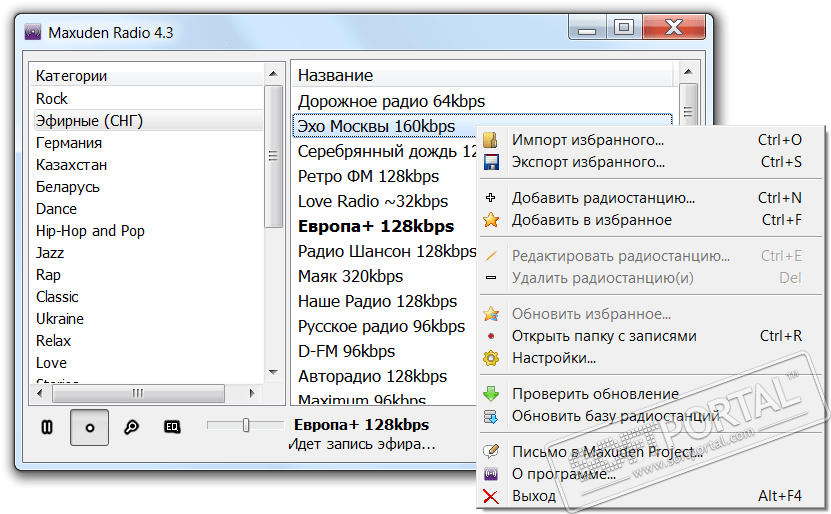The image size is (831, 514).
Task: Click the purple About program icon
Action: click(x=491, y=474)
